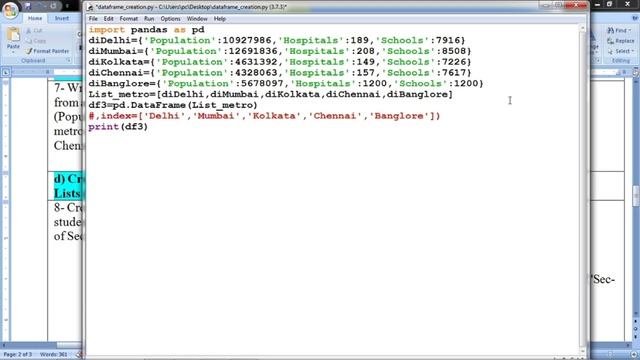This screenshot has width=640, height=360.
Task: Click the number 10927986 in code
Action: [247, 40]
